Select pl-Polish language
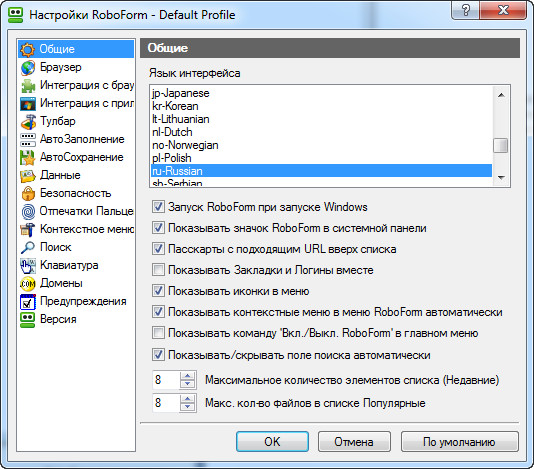The height and width of the screenshot is (469, 534). pos(321,158)
